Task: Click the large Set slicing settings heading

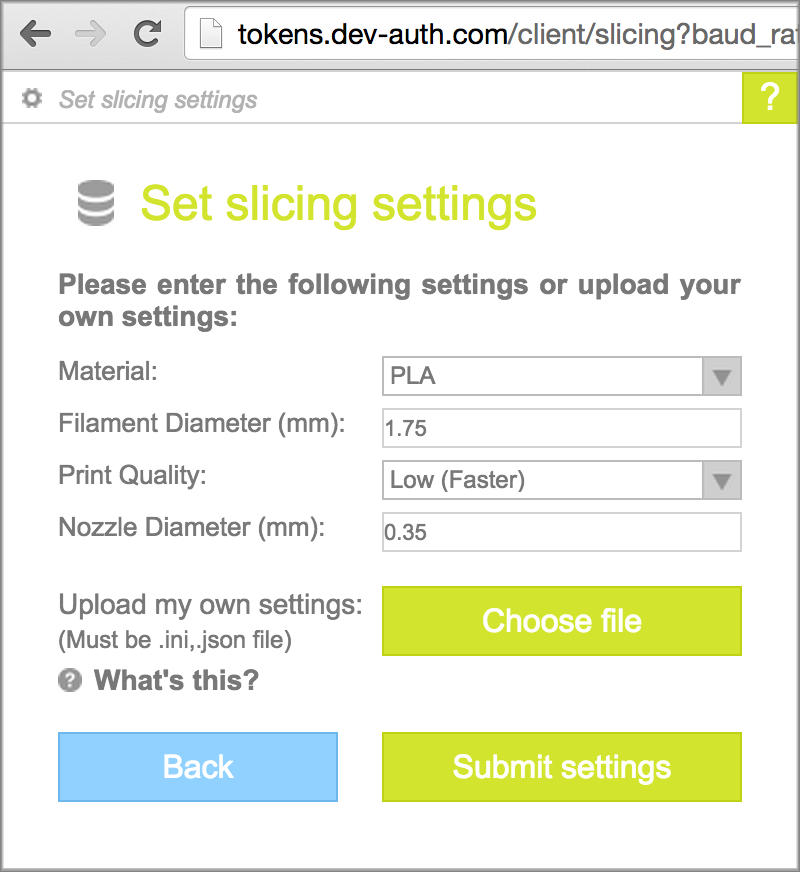Action: pyautogui.click(x=338, y=204)
